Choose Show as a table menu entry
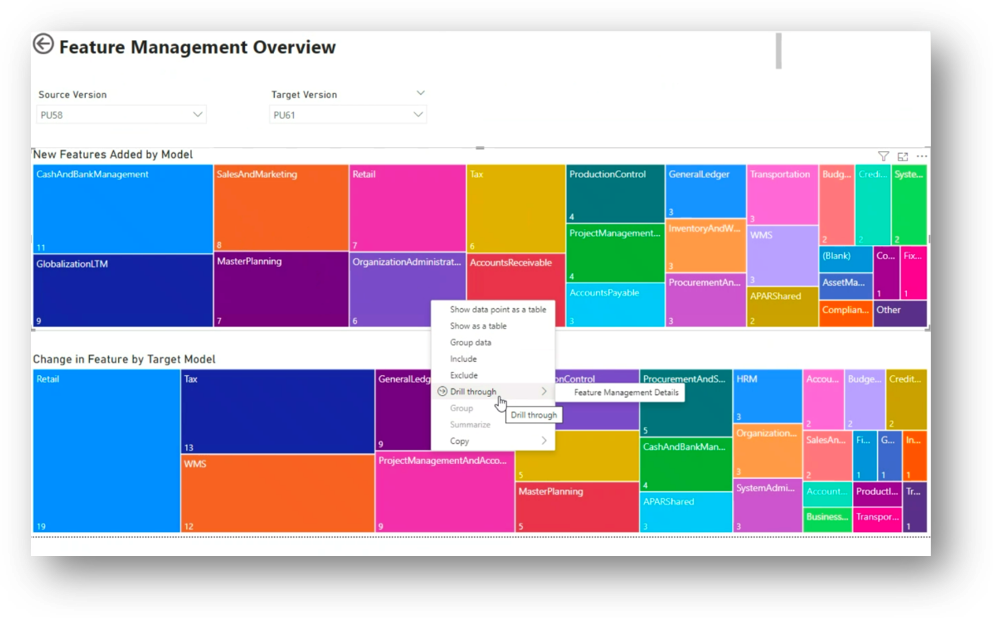 [478, 326]
